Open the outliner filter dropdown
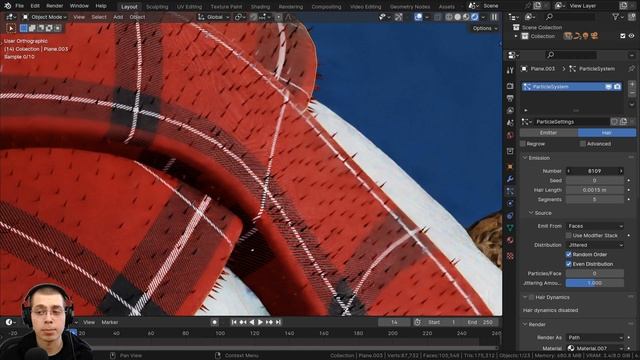 (618, 17)
